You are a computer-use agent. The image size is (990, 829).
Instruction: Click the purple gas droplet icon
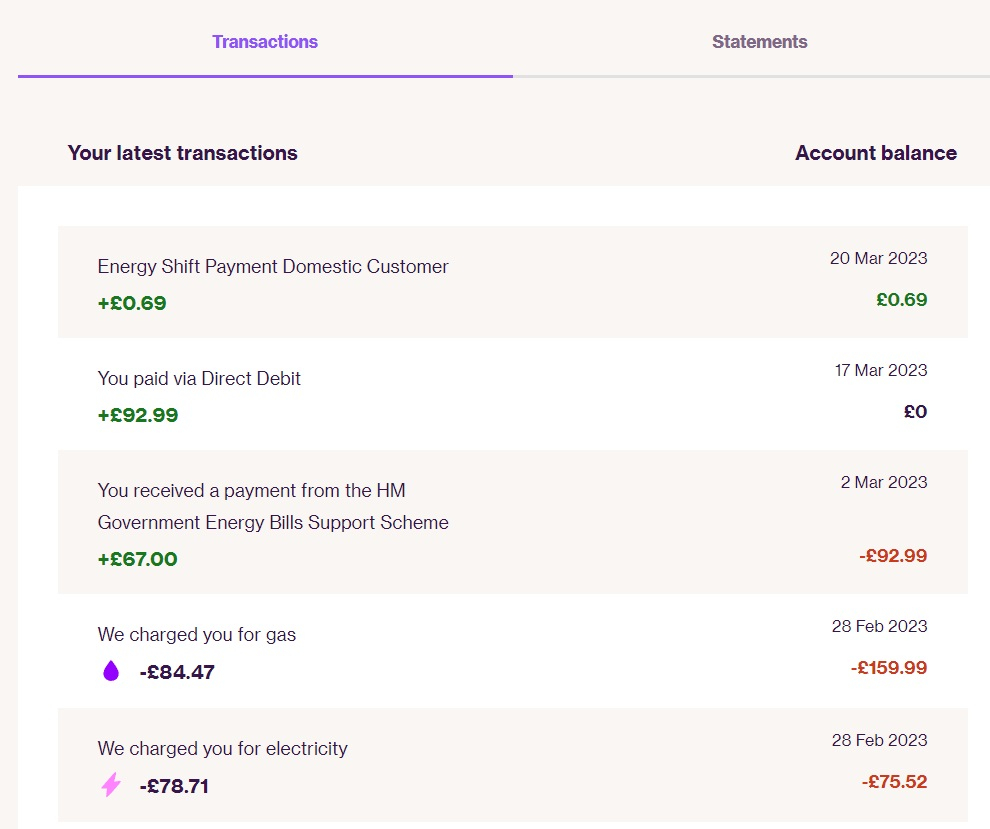coord(111,671)
